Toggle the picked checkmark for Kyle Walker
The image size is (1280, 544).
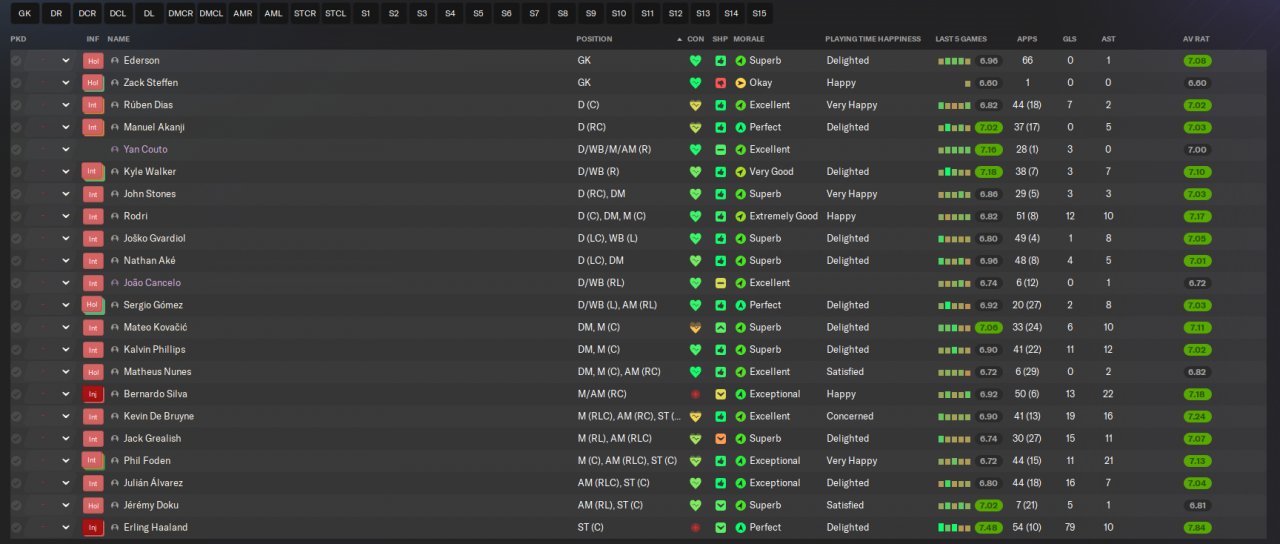pyautogui.click(x=16, y=172)
